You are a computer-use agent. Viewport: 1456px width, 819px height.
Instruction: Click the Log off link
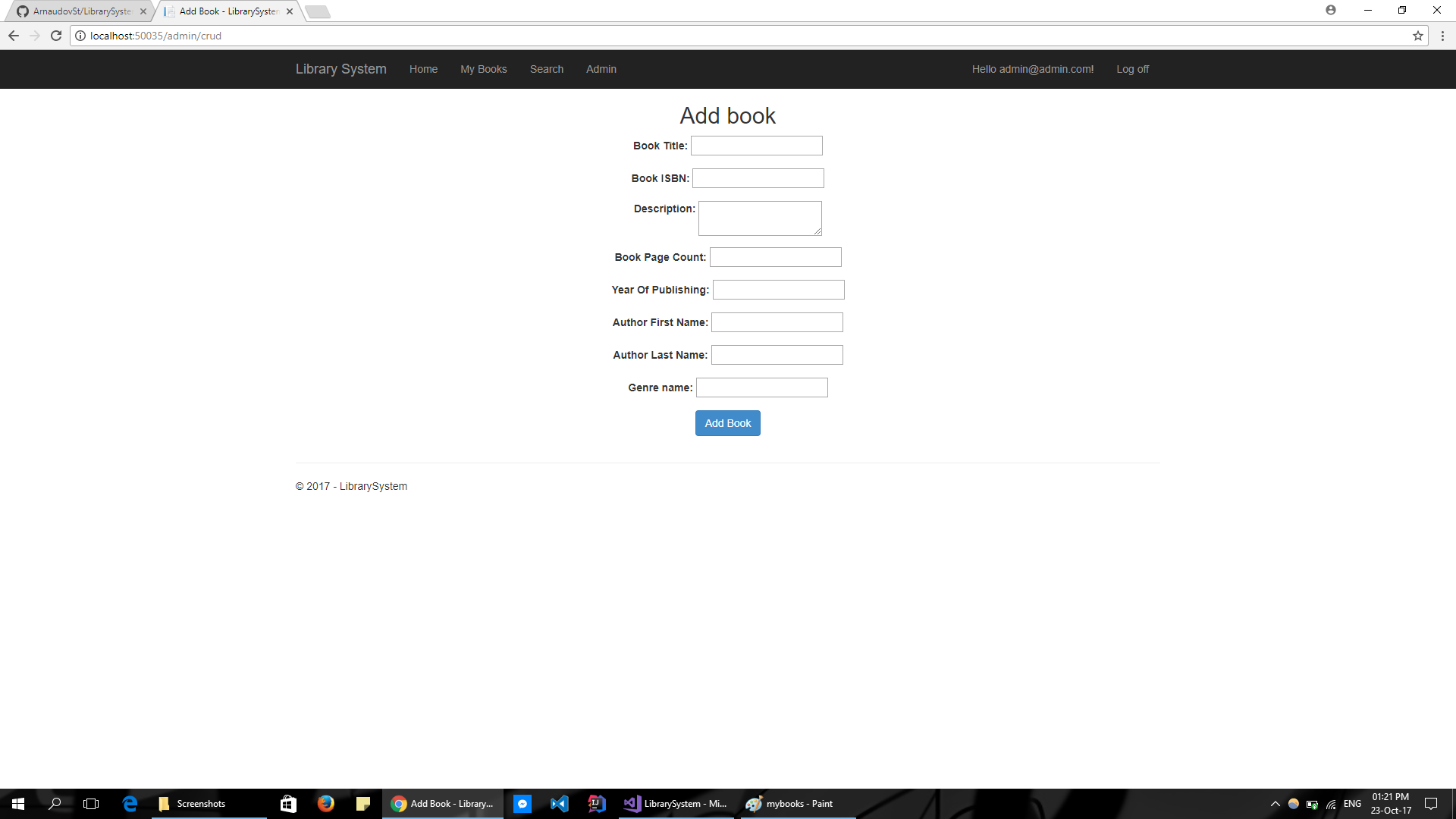point(1132,69)
